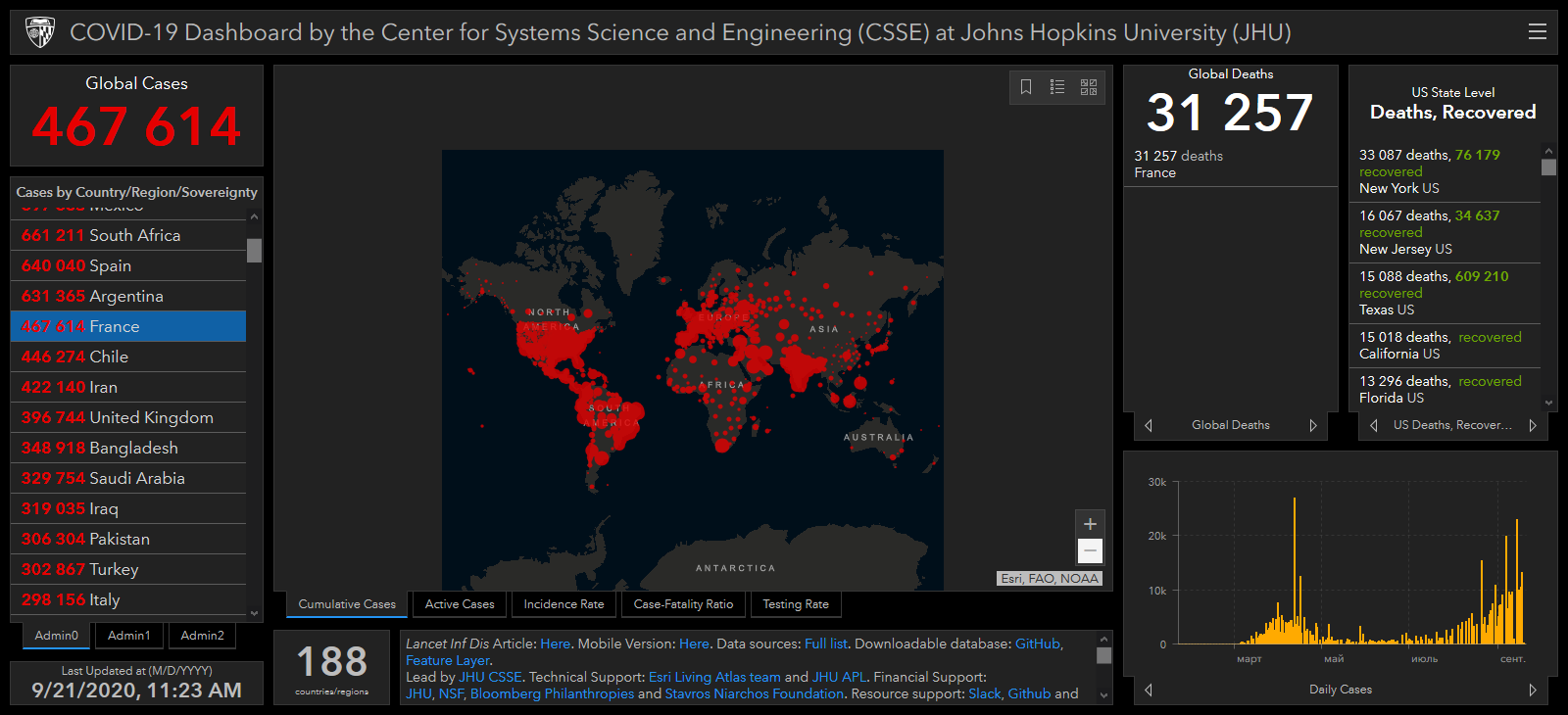Open the Esri Living Atlas team link

714,677
